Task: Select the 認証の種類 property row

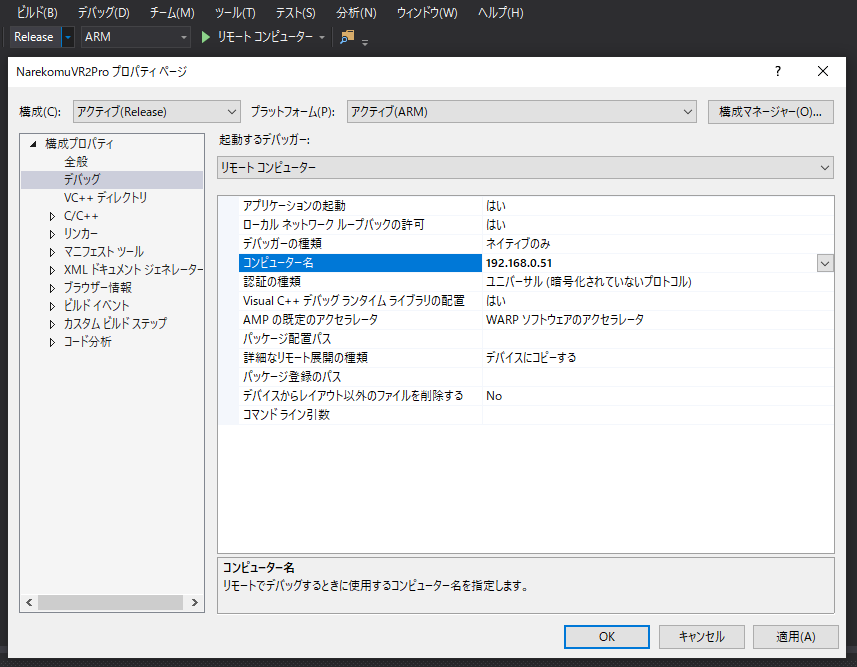Action: (x=271, y=282)
